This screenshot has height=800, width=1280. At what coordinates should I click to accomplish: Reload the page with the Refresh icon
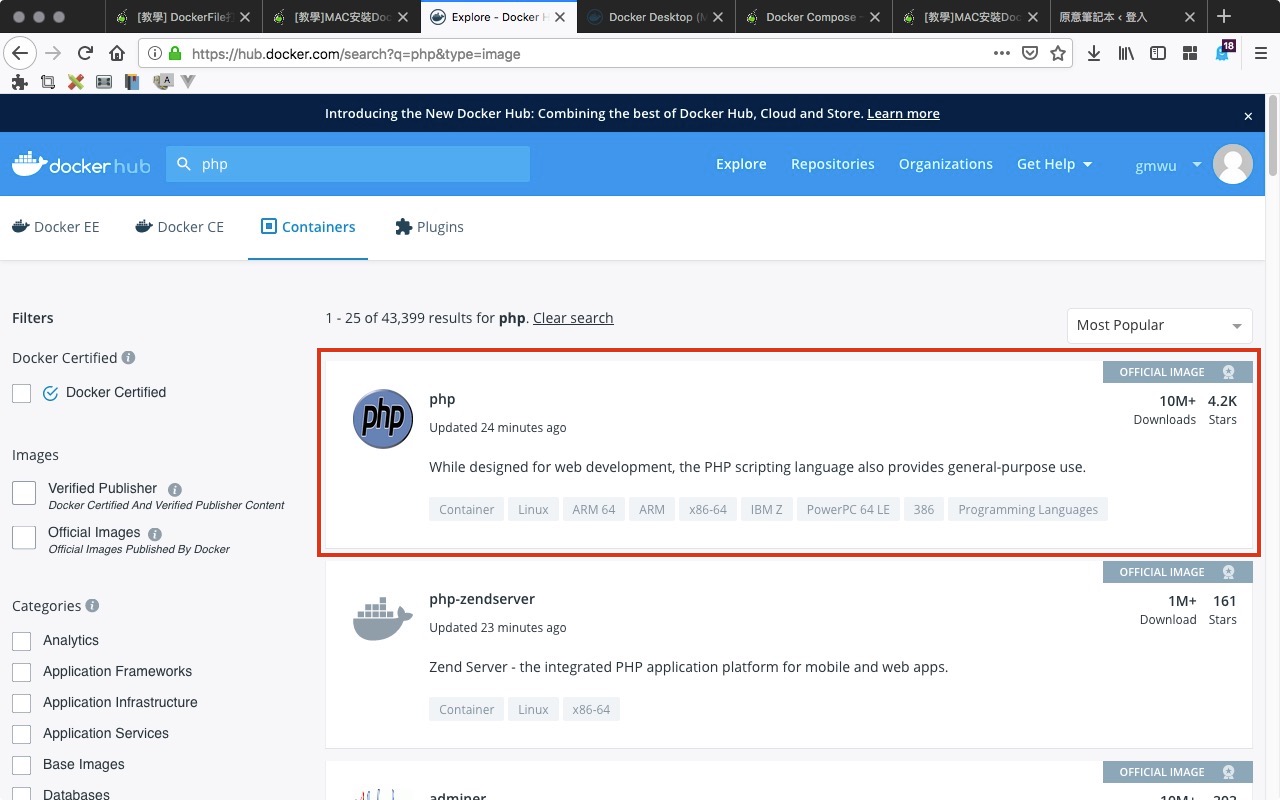point(85,54)
